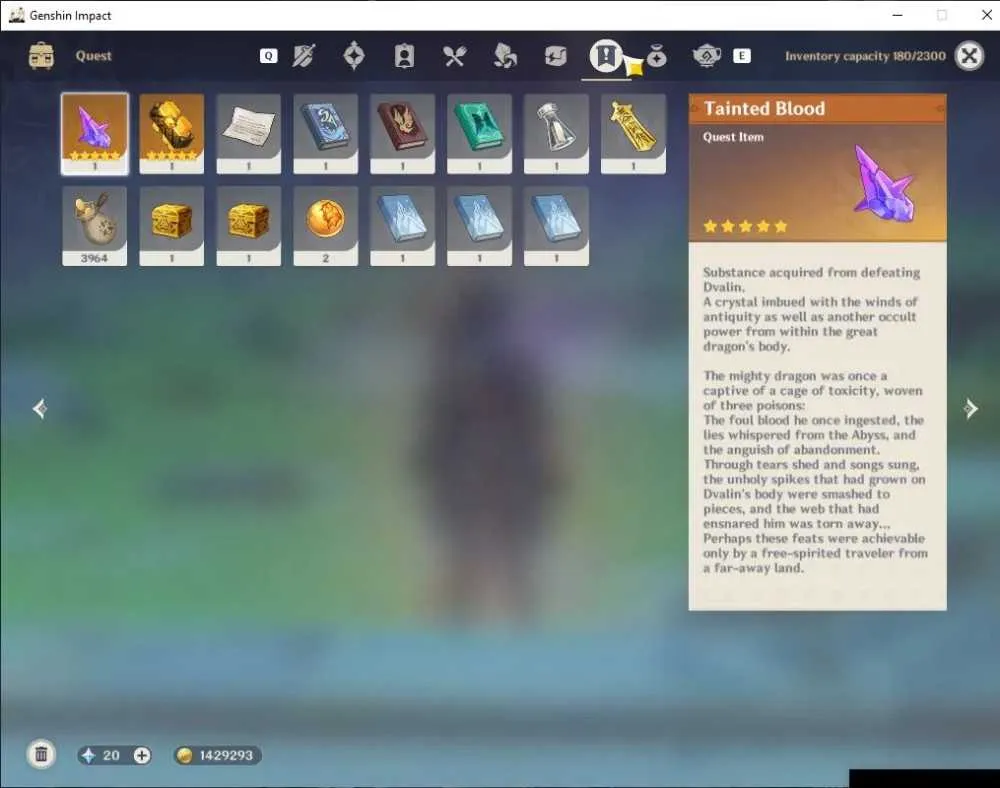Screen dimensions: 1000x788
Task: Open the trash can discard mode
Action: [x=41, y=755]
